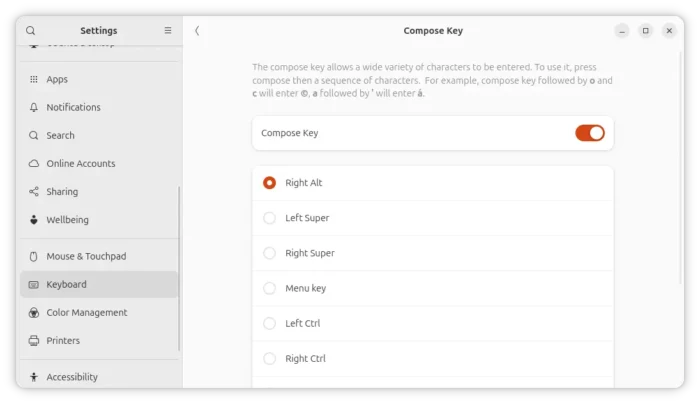This screenshot has height=404, width=700.
Task: Click the Accessibility icon in sidebar
Action: tap(33, 377)
